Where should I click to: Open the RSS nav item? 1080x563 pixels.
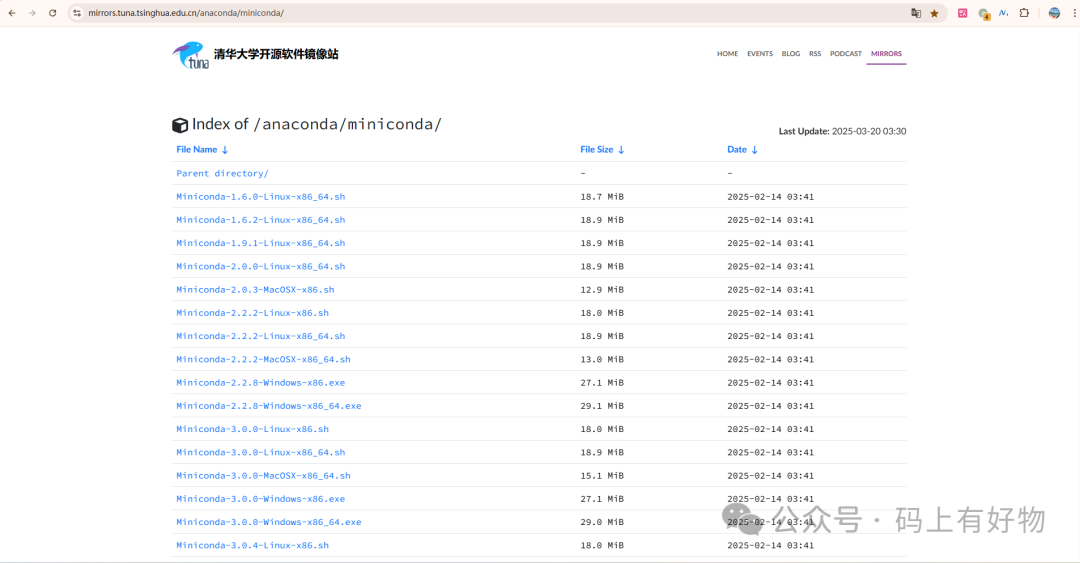coord(815,54)
